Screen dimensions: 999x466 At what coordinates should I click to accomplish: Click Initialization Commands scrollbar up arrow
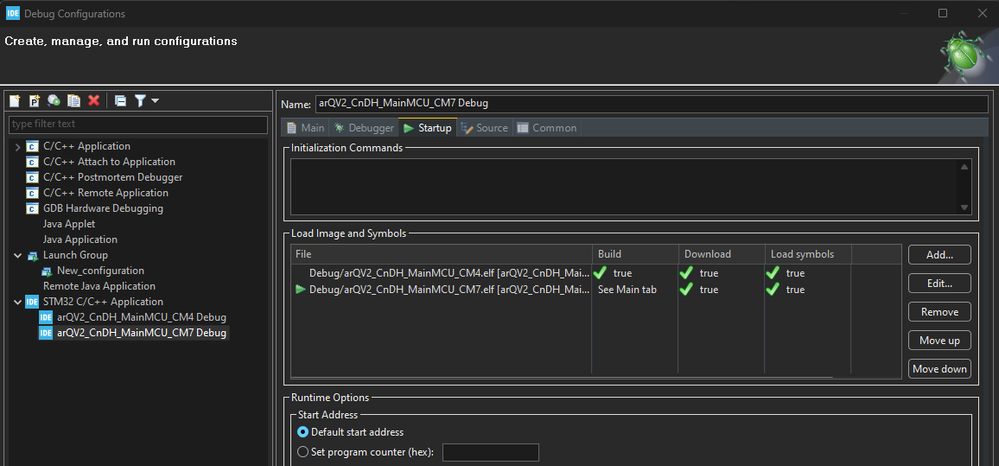coord(964,166)
